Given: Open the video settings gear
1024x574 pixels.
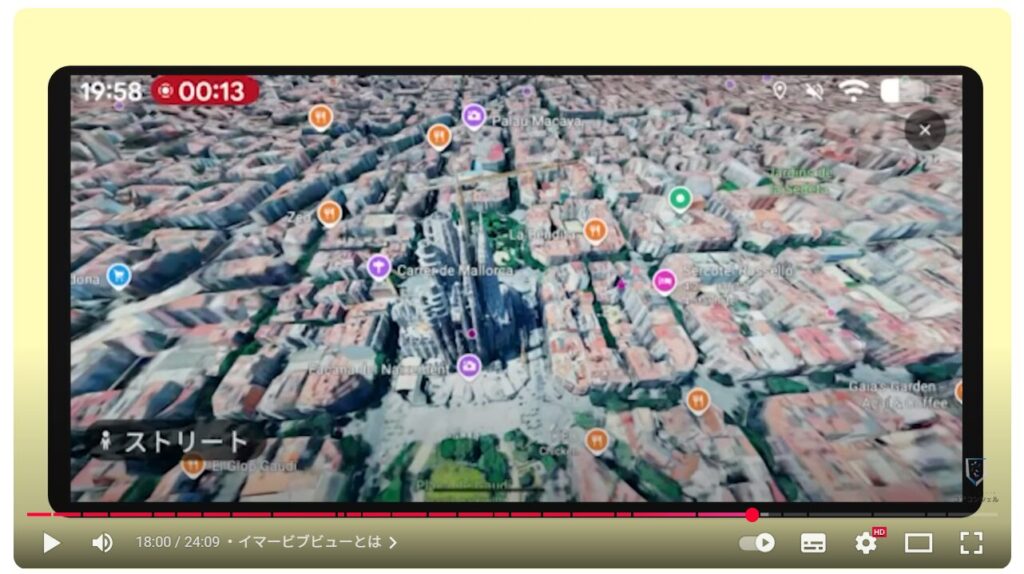Looking at the screenshot, I should click(x=865, y=542).
